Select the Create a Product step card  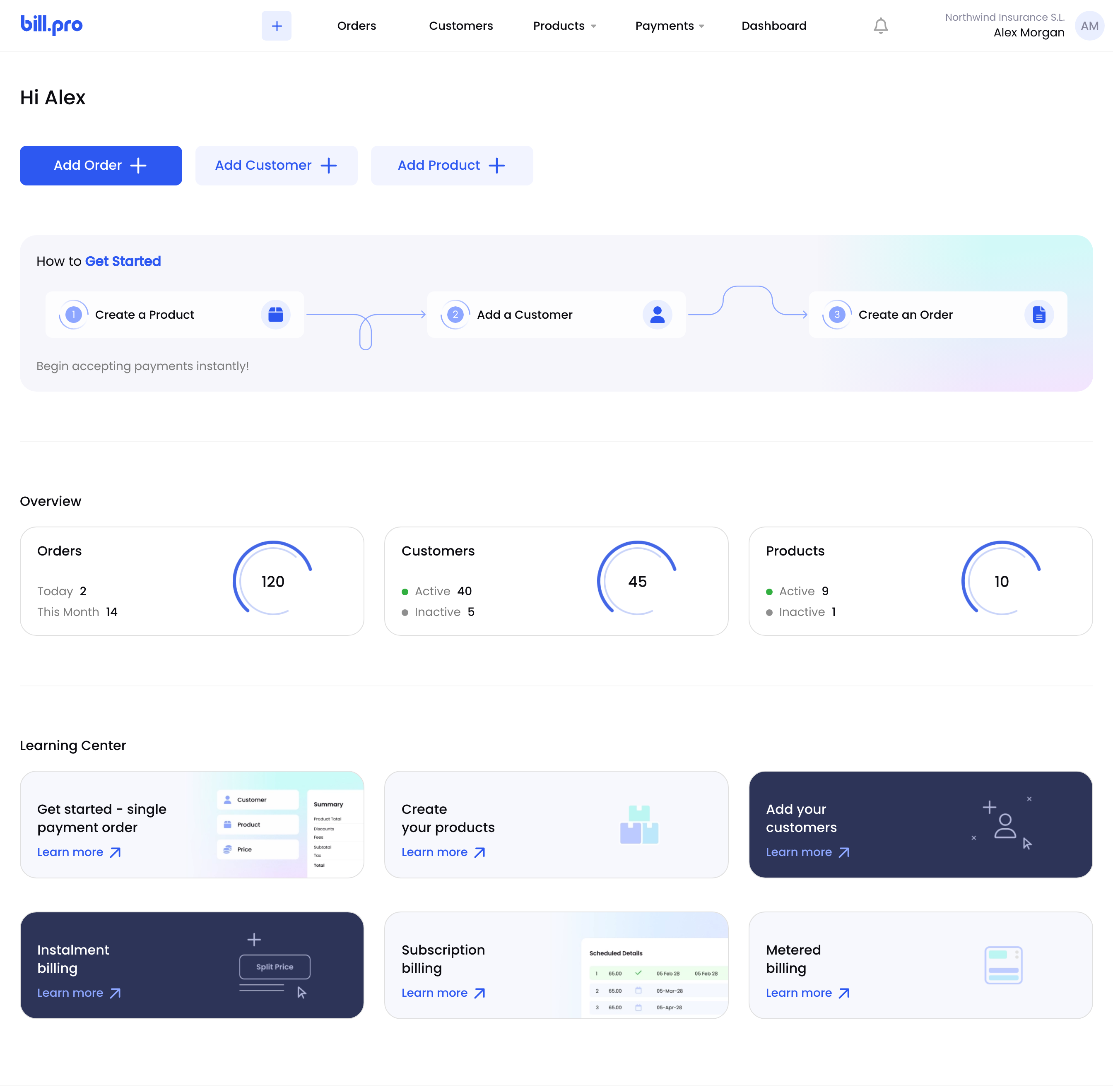point(174,314)
